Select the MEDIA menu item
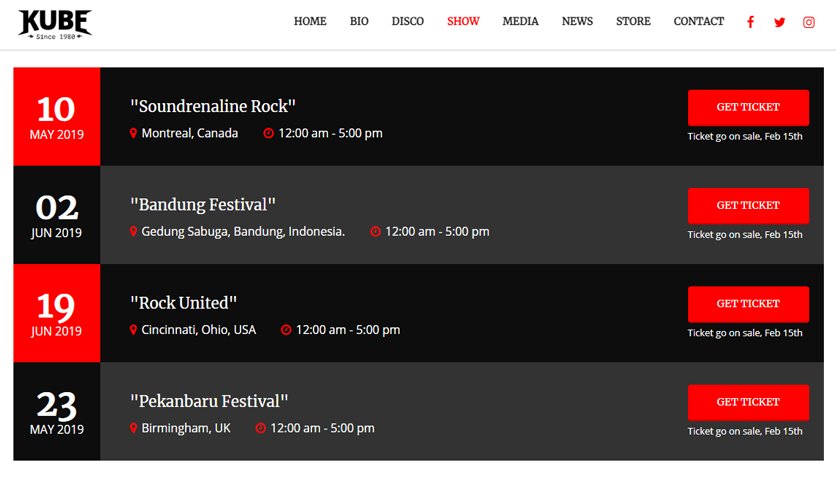This screenshot has height=484, width=836. 520,21
